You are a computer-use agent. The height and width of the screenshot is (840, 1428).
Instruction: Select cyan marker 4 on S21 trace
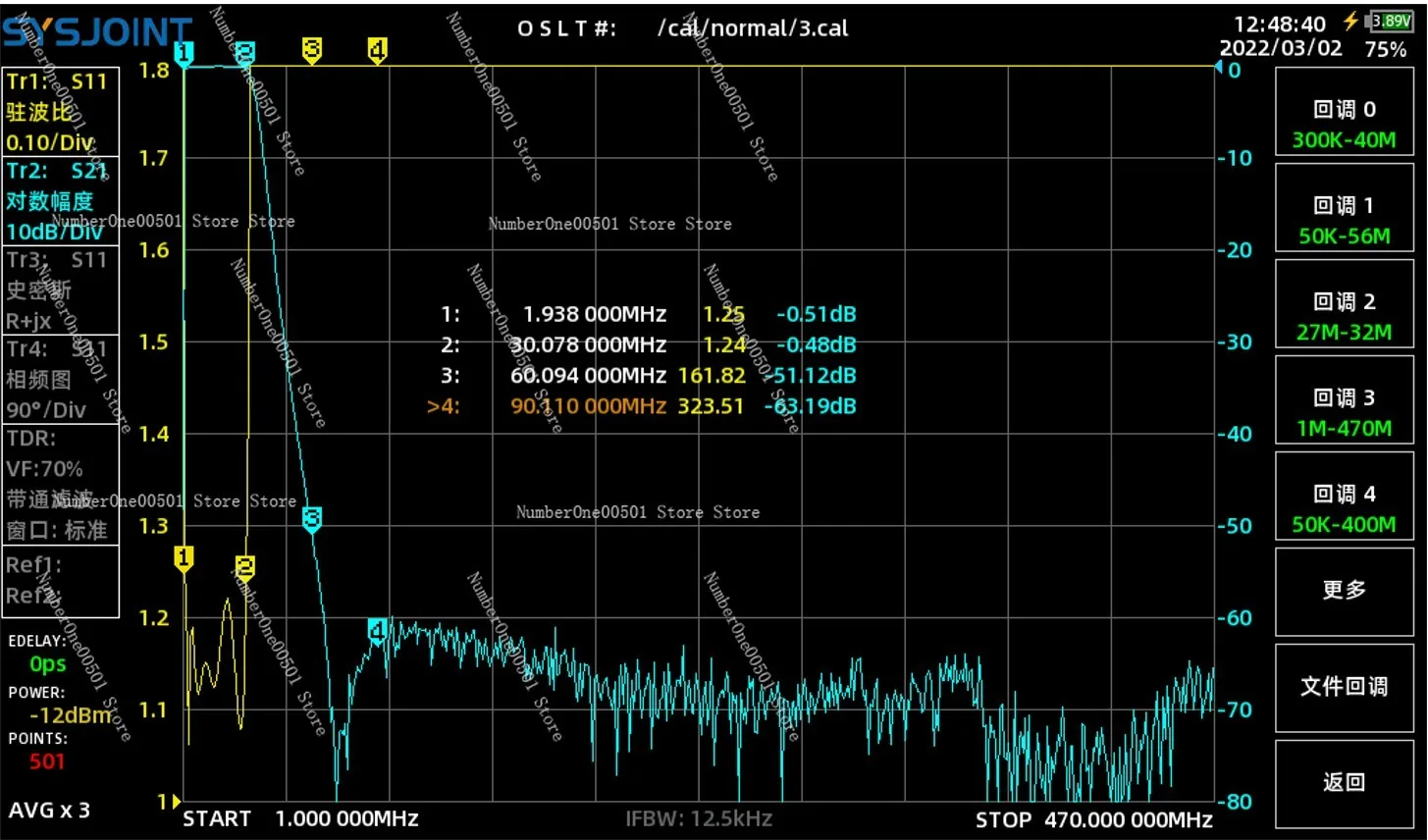(378, 630)
